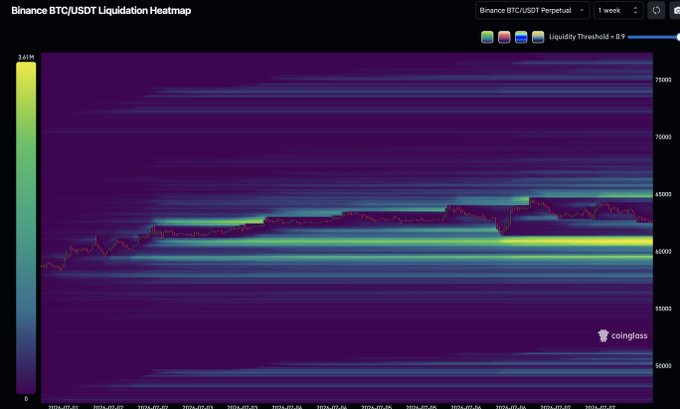Click the camera screenshot icon
This screenshot has height=409, width=680.
coord(676,10)
